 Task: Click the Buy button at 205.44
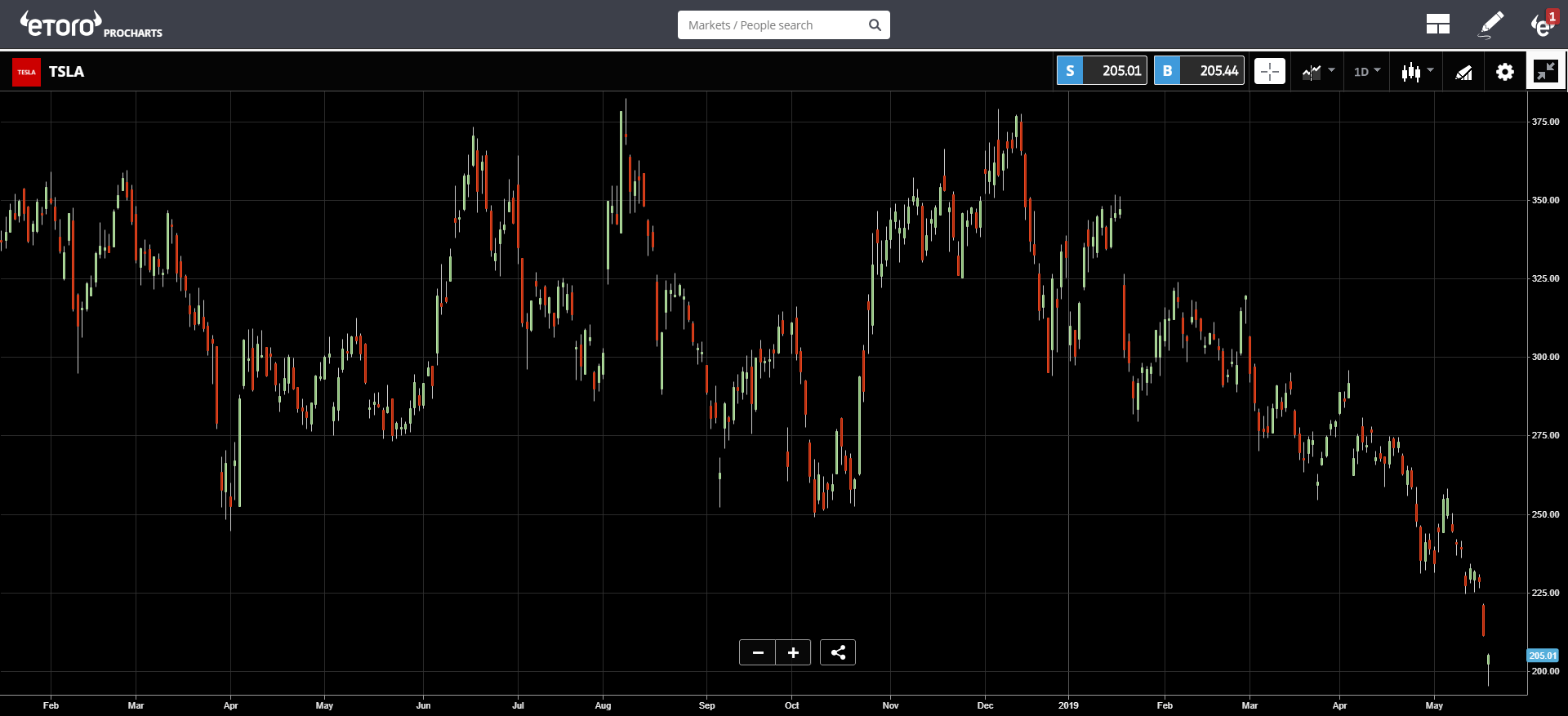pos(1199,71)
